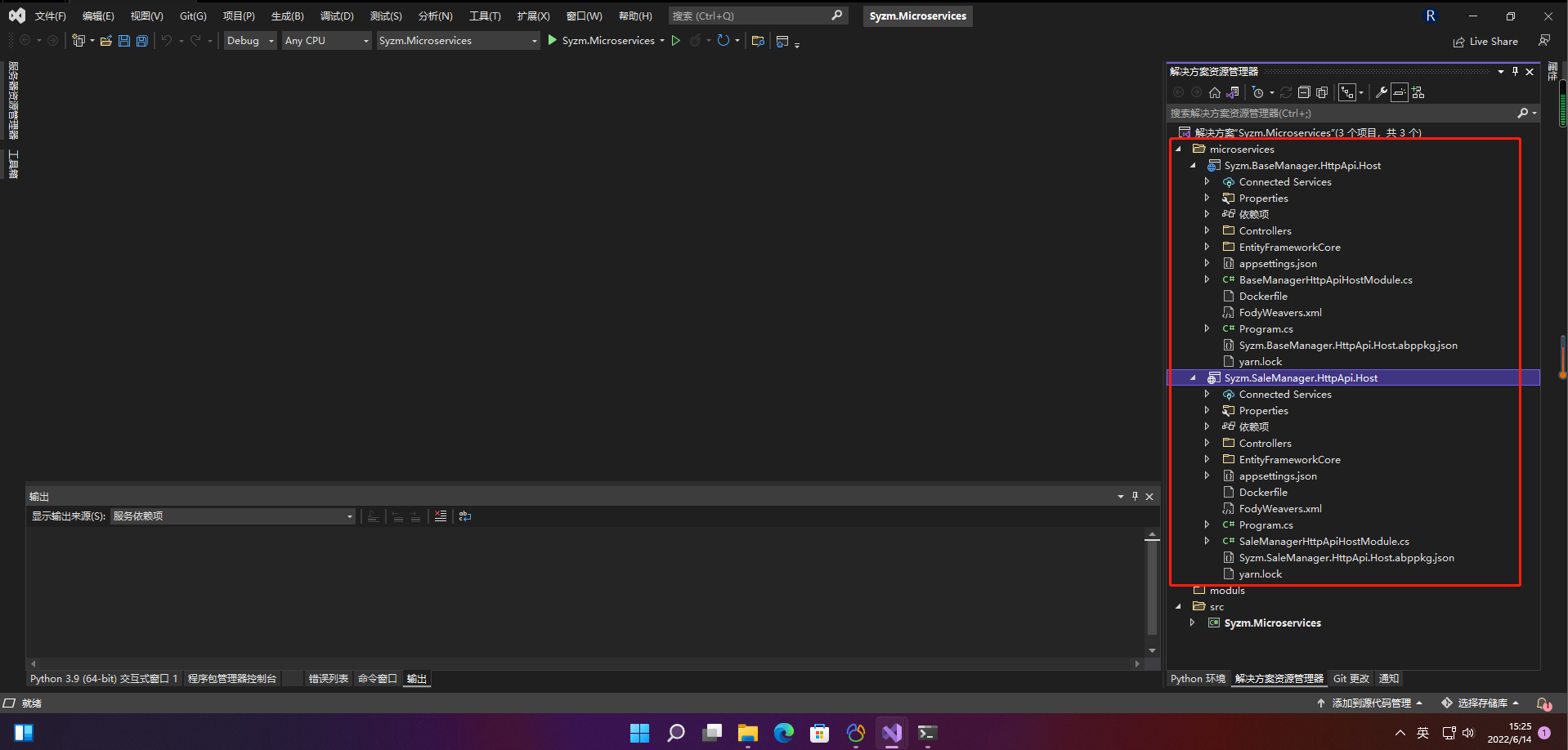Click the Open File folder icon

coord(106,41)
